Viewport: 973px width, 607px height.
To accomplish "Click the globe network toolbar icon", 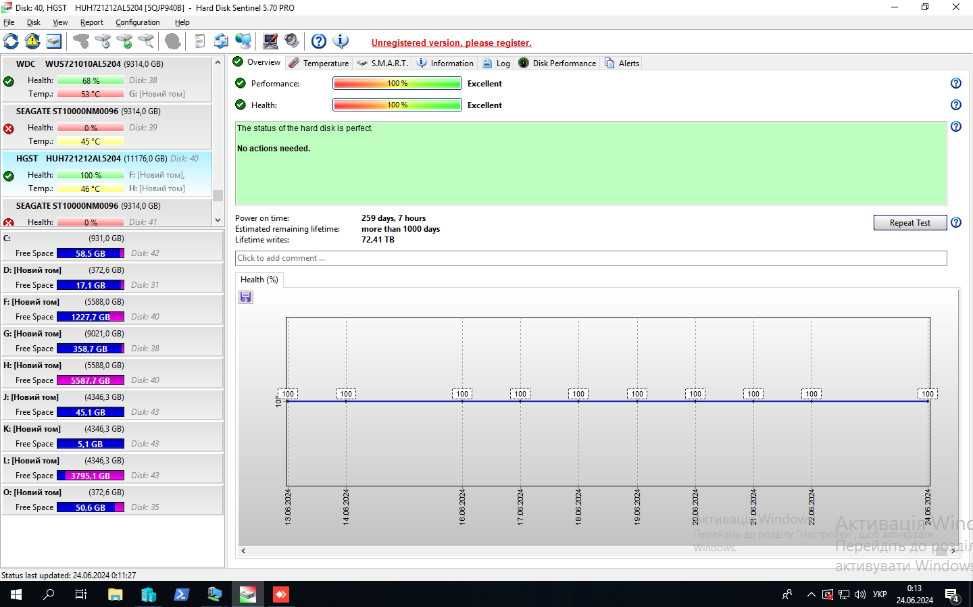I will coord(243,42).
